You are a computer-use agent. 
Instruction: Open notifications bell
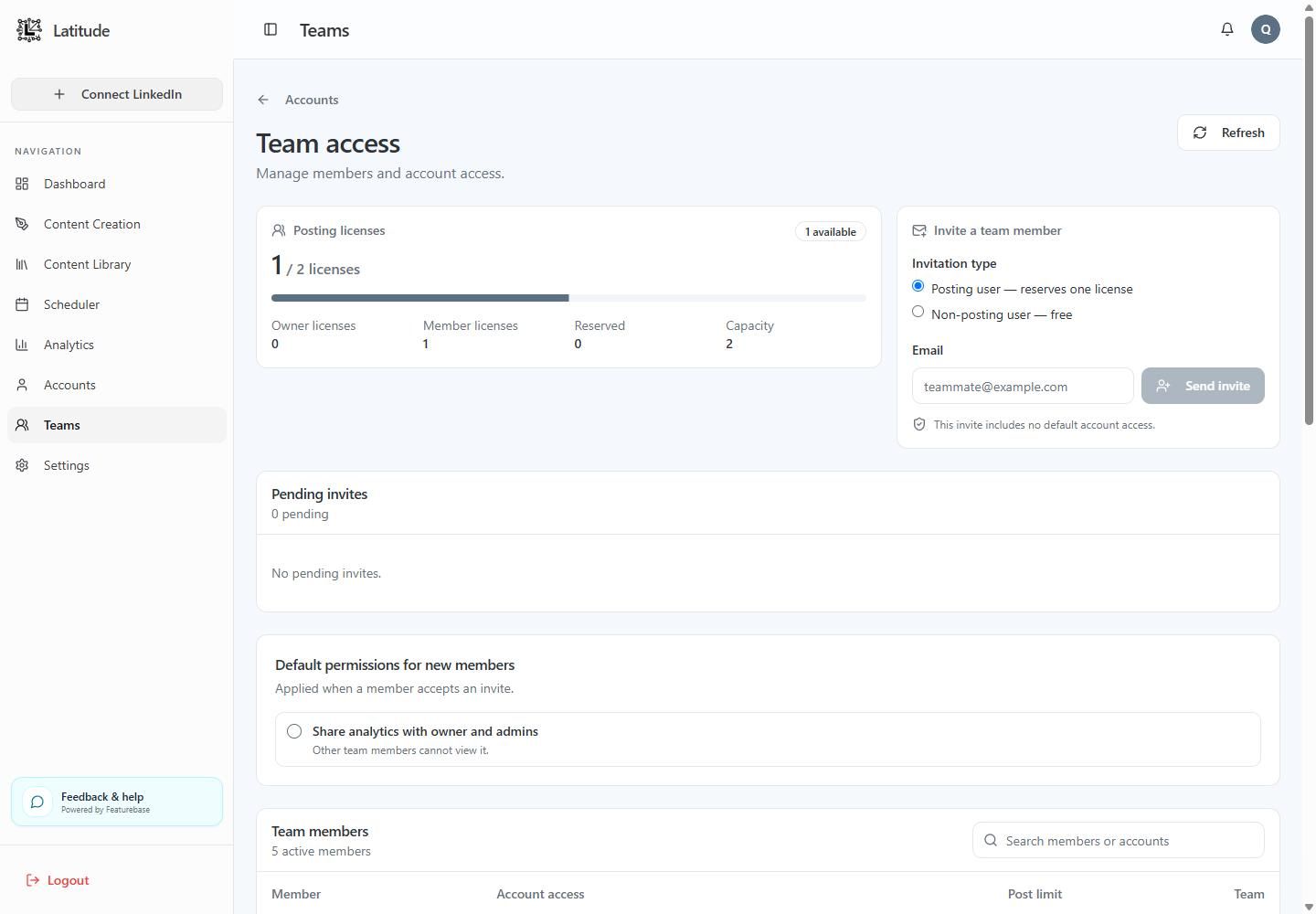(x=1227, y=29)
